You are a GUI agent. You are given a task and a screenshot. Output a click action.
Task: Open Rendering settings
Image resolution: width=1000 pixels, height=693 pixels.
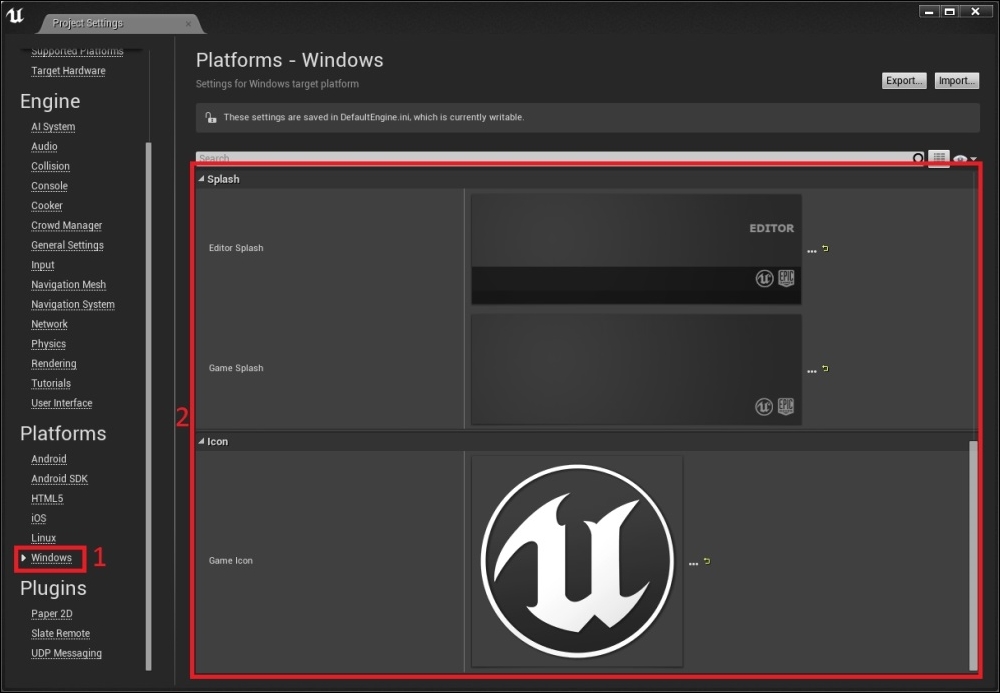[x=54, y=364]
